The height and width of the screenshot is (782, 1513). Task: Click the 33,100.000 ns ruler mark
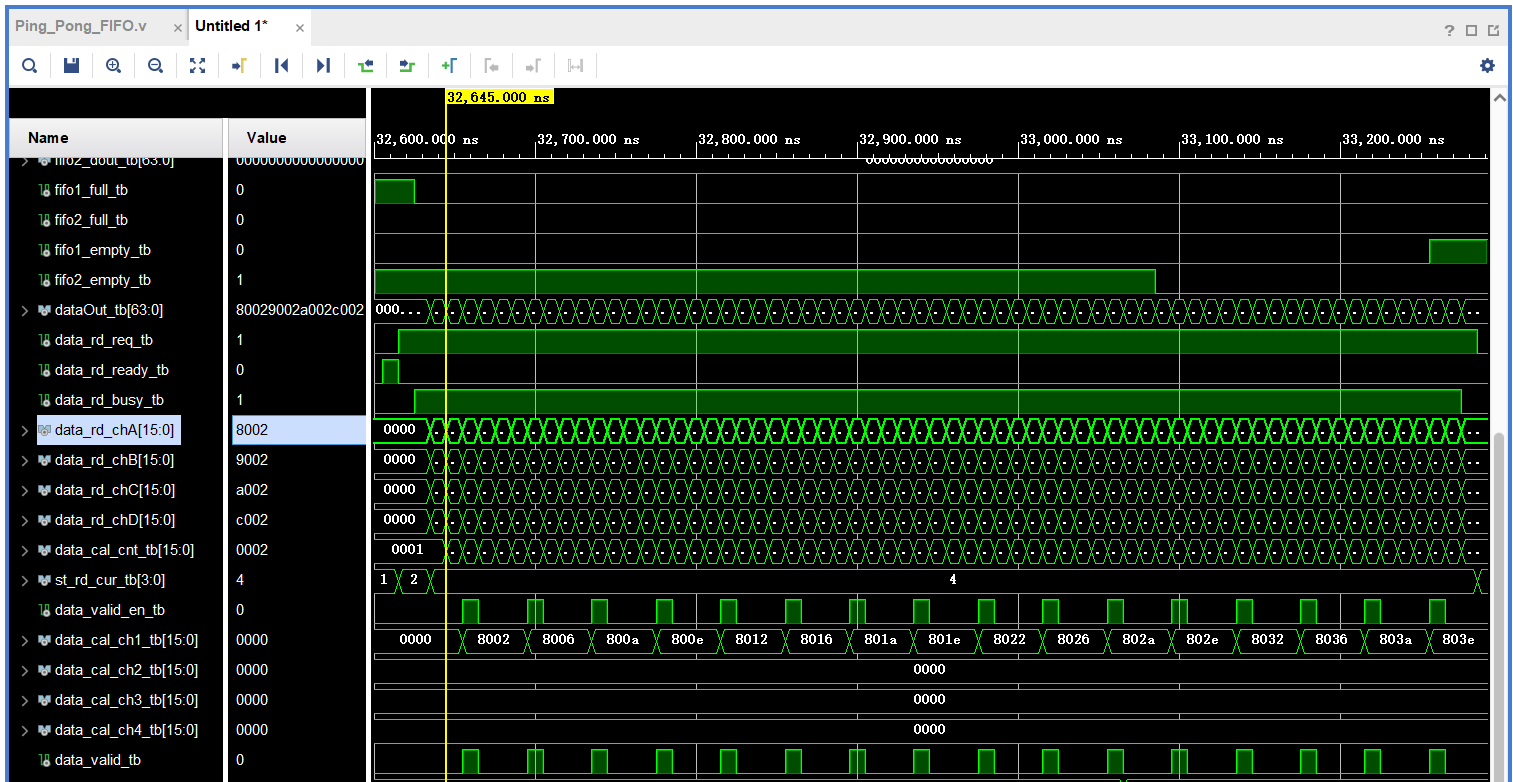[1233, 140]
